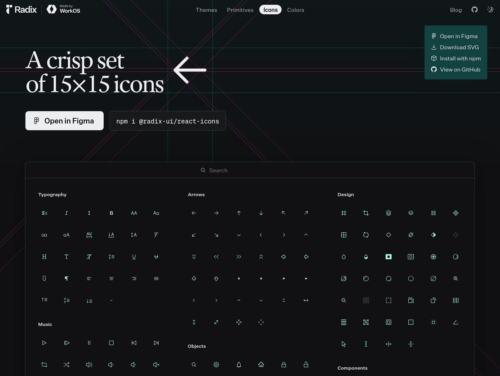
Task: Select View on GitHub in side menu
Action: pos(455,70)
